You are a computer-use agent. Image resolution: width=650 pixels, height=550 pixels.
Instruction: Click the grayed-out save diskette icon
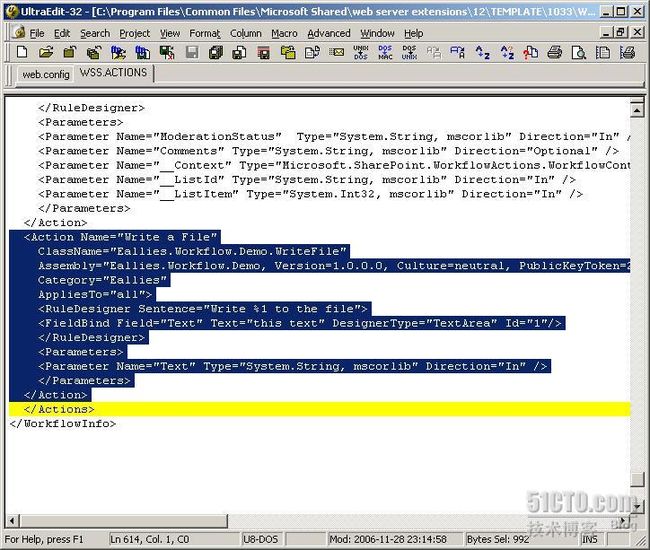click(192, 52)
